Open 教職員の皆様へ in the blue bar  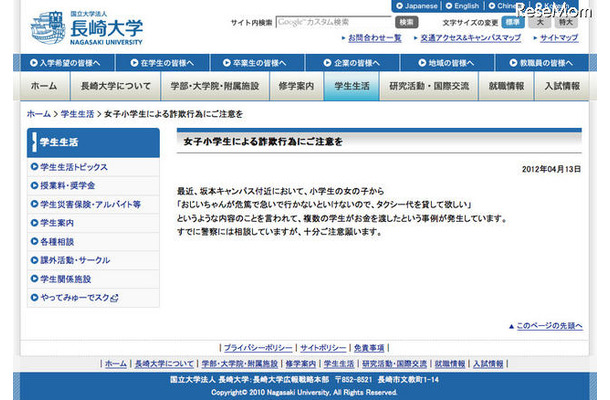point(542,63)
